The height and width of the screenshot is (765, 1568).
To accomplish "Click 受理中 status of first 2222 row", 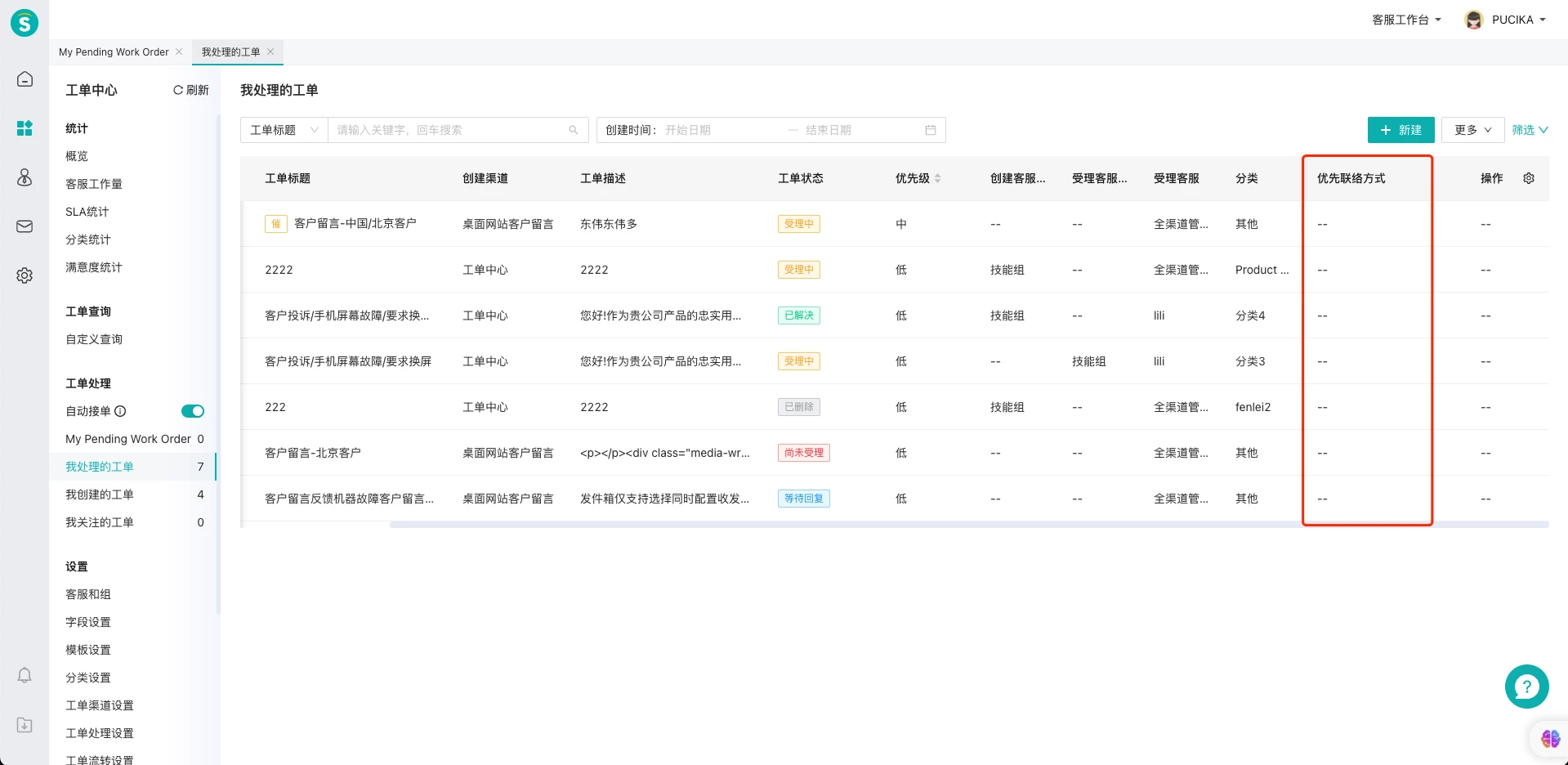I will pyautogui.click(x=799, y=270).
